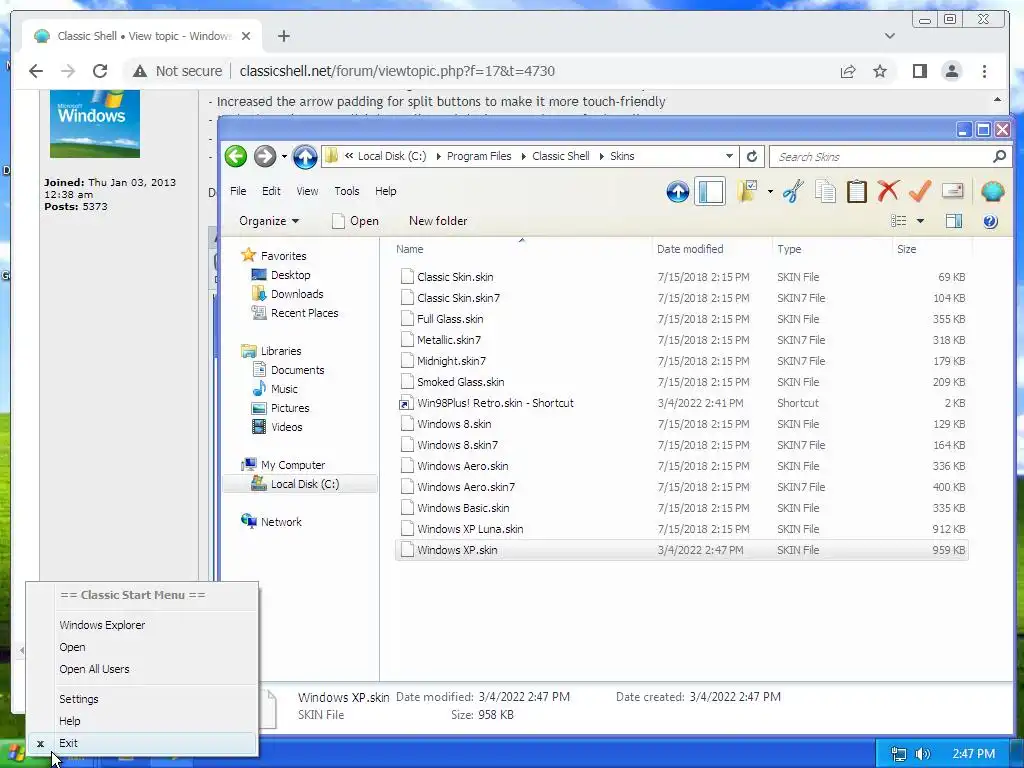Viewport: 1024px width, 768px height.
Task: Click the New folder button
Action: (x=438, y=221)
